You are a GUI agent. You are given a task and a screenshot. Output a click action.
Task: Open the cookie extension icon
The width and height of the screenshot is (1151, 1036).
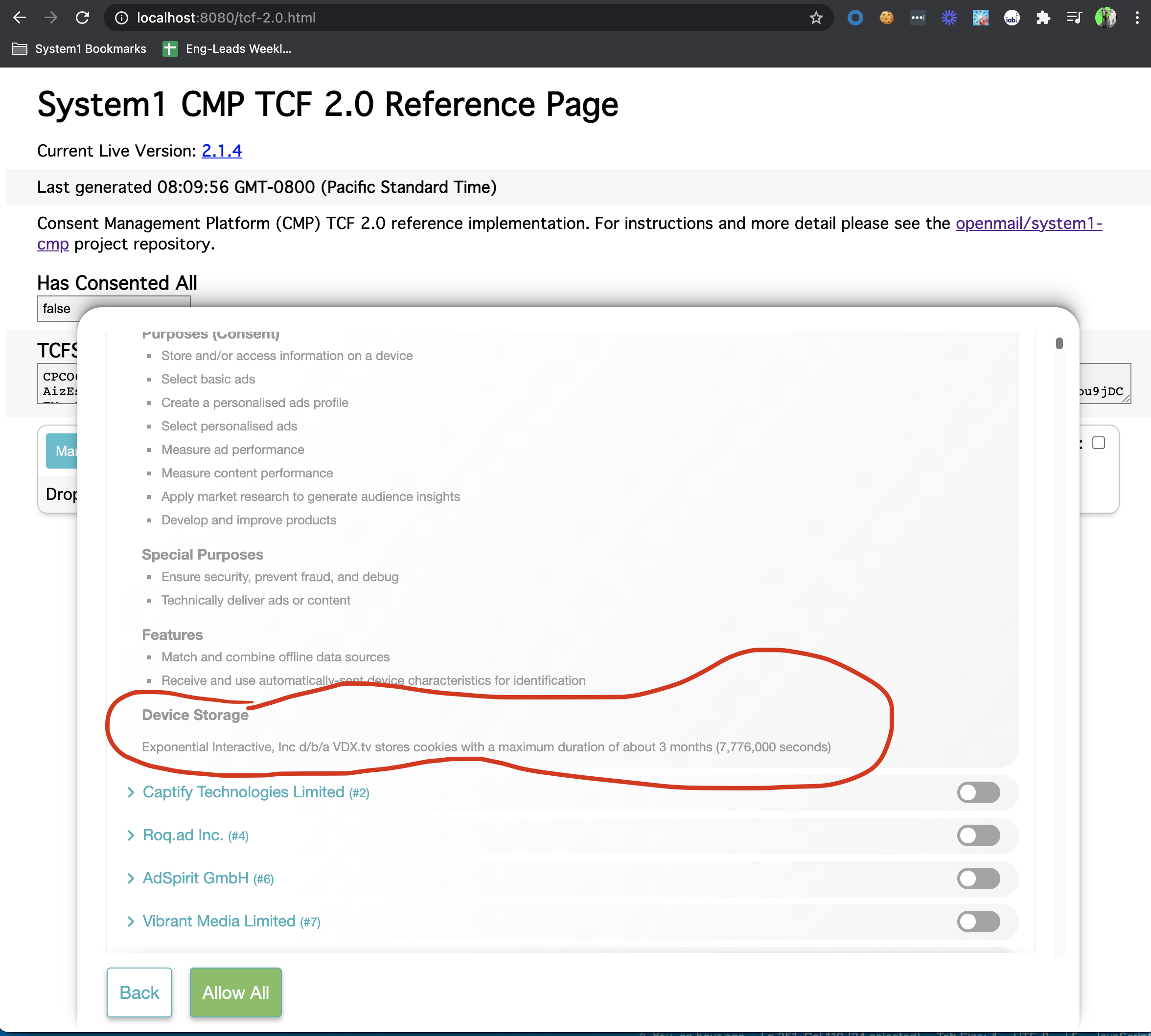point(886,18)
